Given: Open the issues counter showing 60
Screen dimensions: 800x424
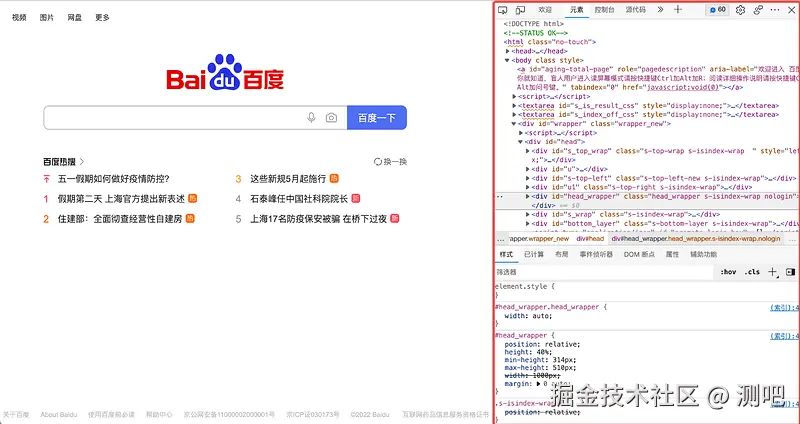Looking at the screenshot, I should [x=717, y=10].
